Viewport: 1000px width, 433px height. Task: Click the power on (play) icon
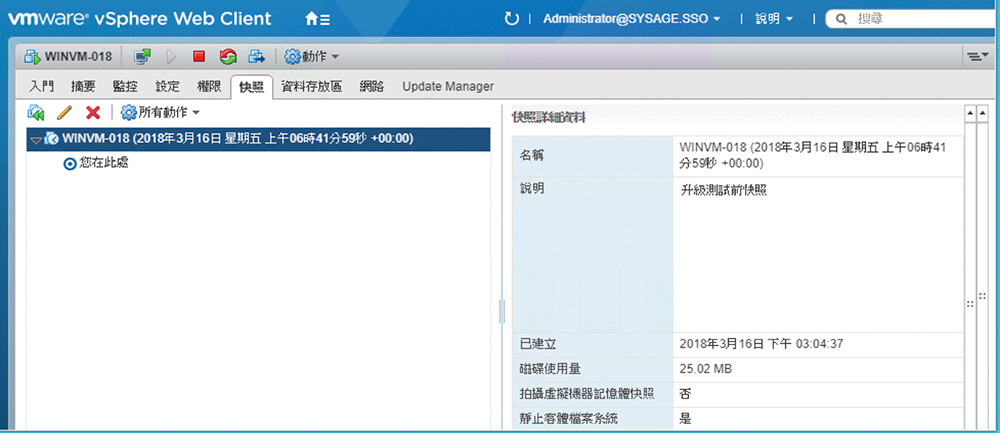[171, 57]
